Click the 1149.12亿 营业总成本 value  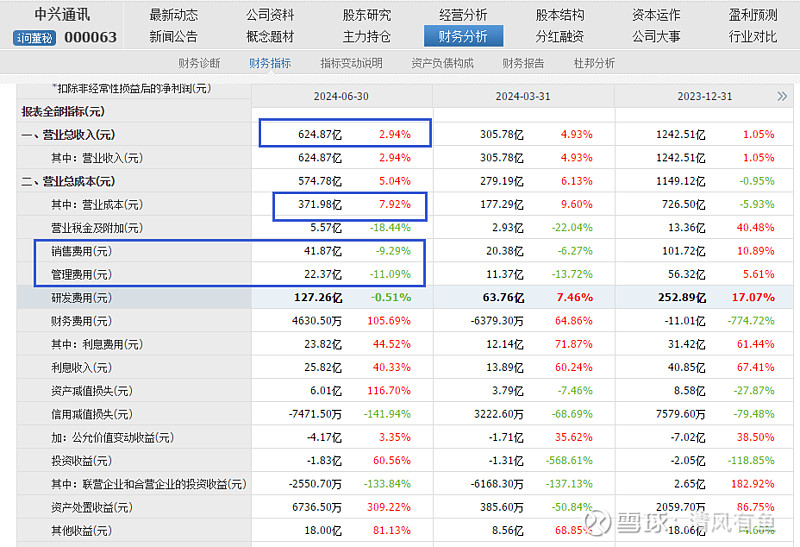681,181
